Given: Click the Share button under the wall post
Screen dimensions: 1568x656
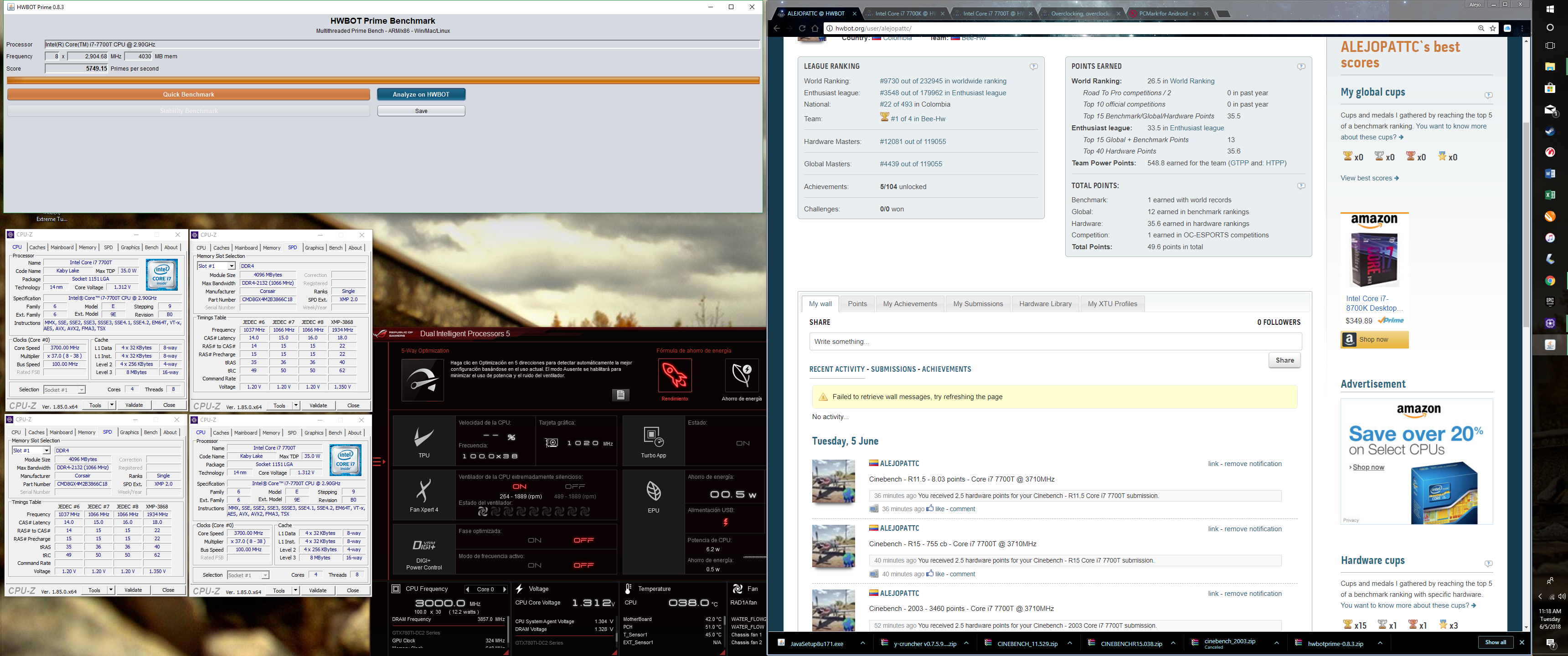Looking at the screenshot, I should point(1284,360).
